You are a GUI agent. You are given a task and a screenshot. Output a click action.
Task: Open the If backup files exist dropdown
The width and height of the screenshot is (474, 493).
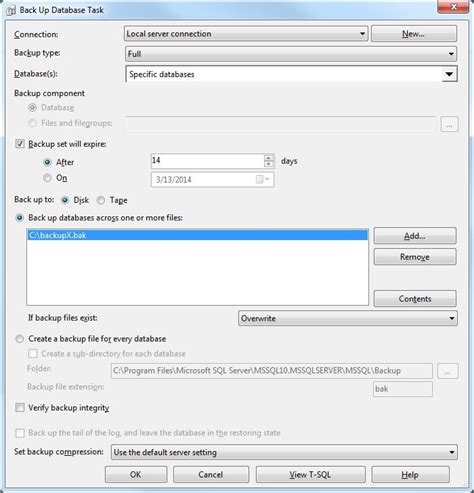click(x=348, y=318)
